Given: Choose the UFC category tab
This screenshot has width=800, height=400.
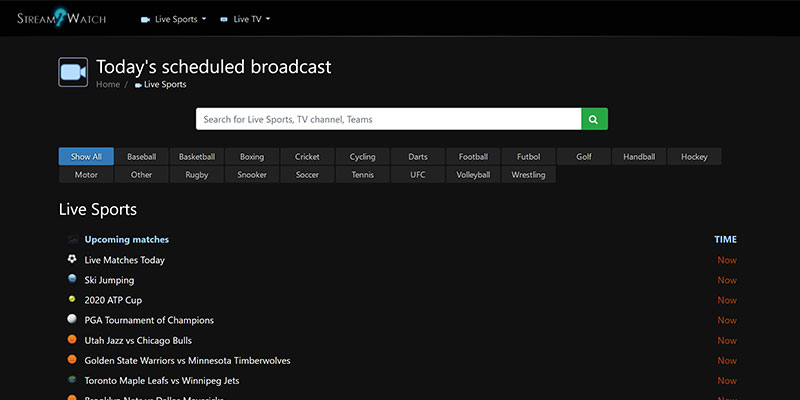Looking at the screenshot, I should click(x=418, y=175).
